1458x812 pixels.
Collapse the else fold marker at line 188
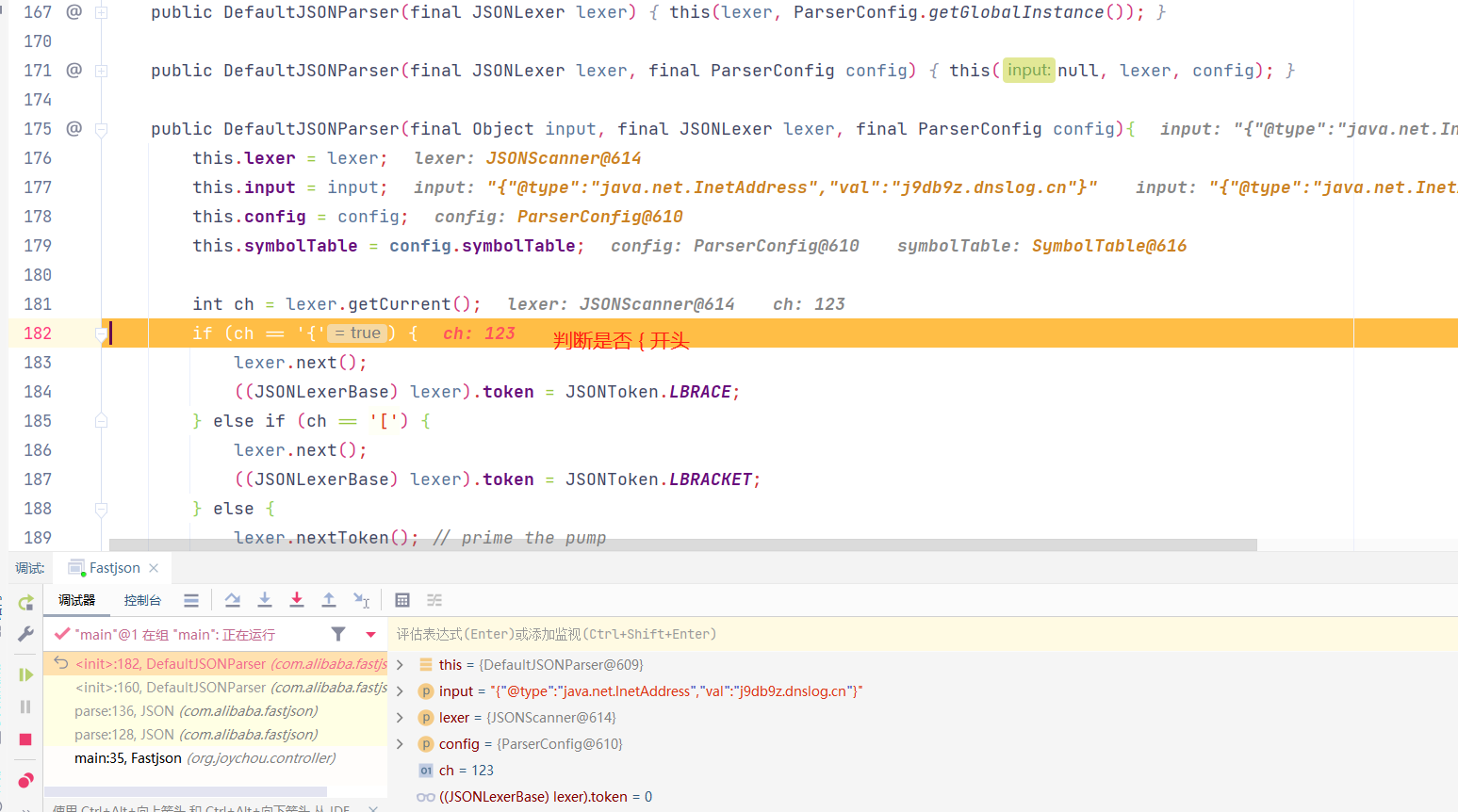[x=101, y=509]
